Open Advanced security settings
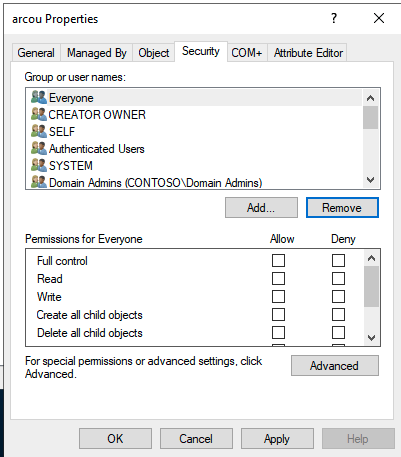401x457 pixels. 335,365
